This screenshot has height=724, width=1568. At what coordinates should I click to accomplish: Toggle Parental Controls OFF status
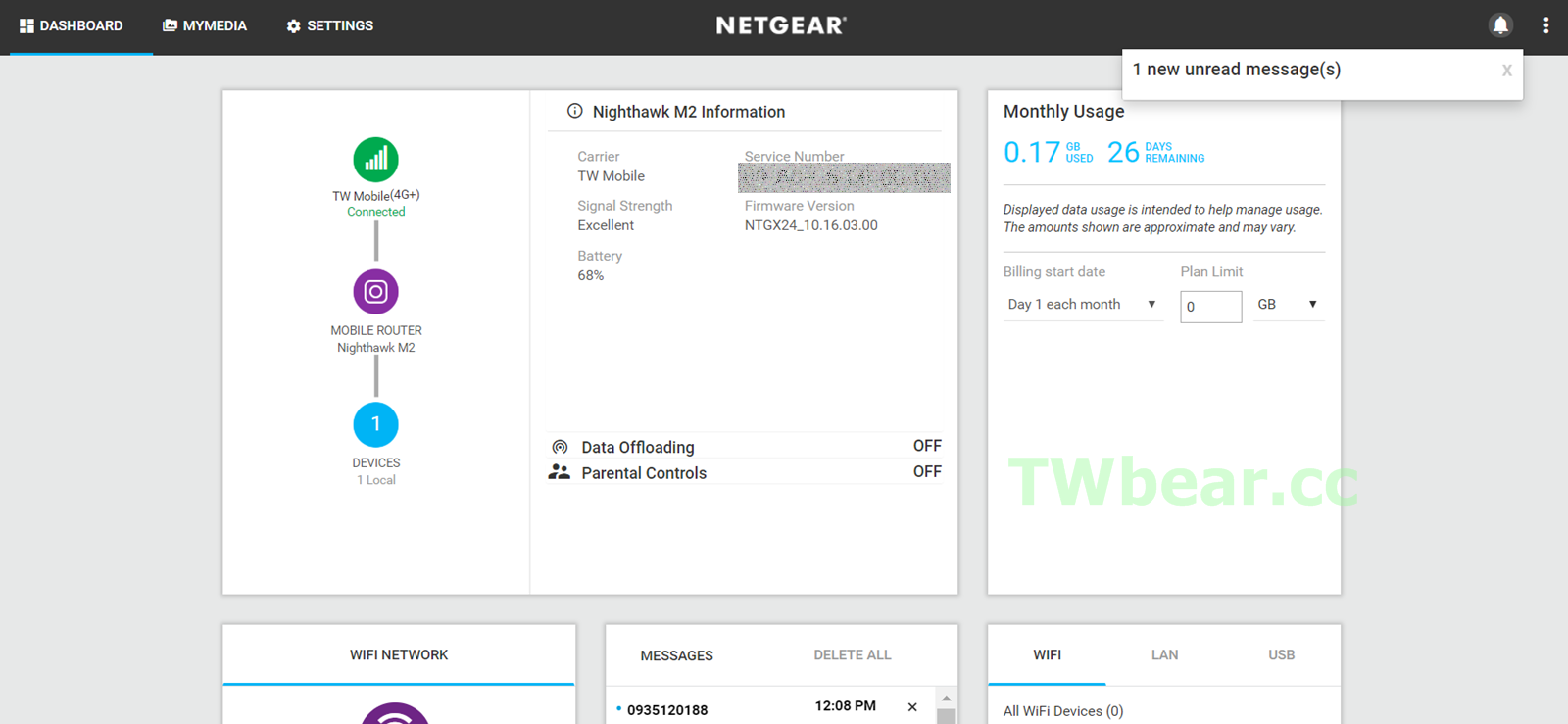927,471
